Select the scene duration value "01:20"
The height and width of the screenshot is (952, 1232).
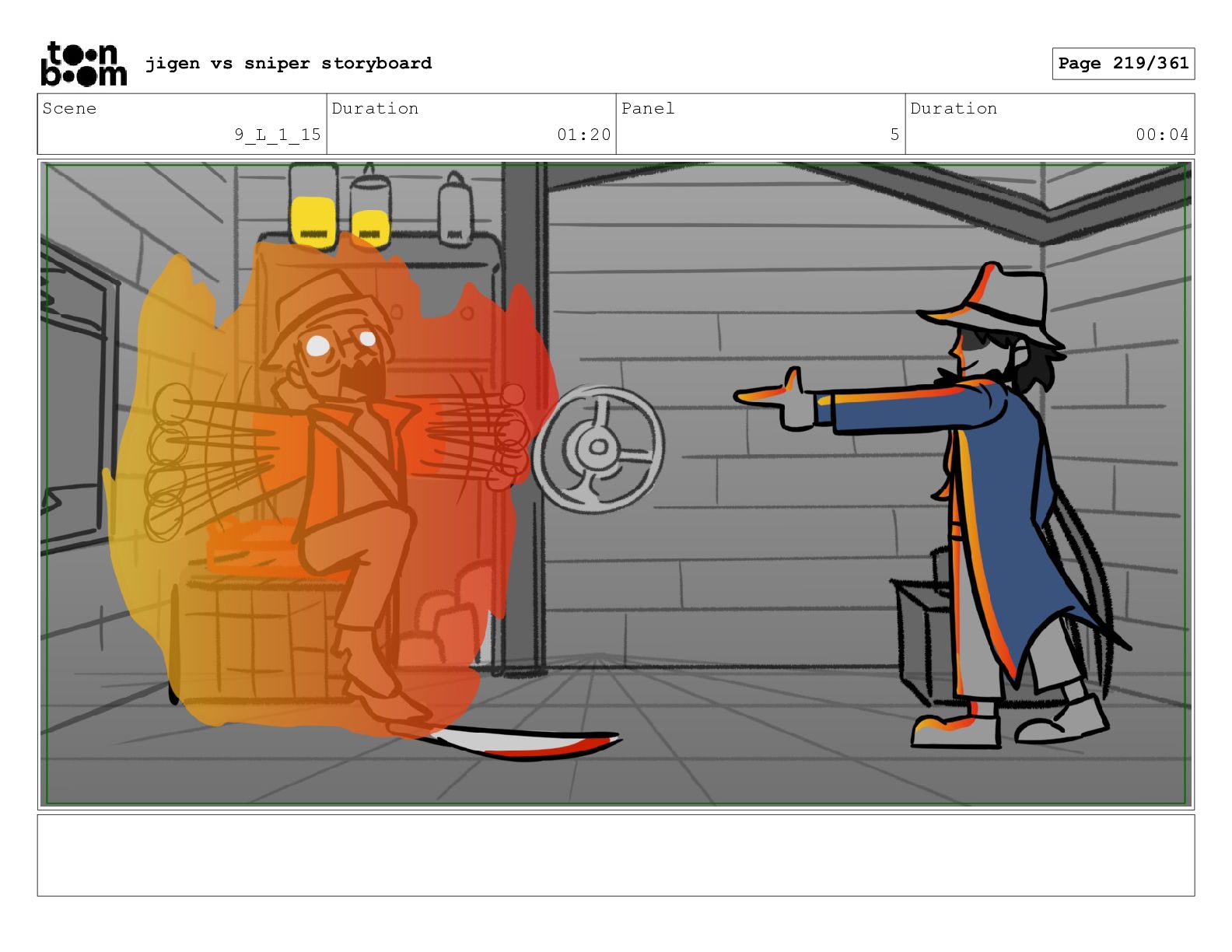click(x=583, y=135)
